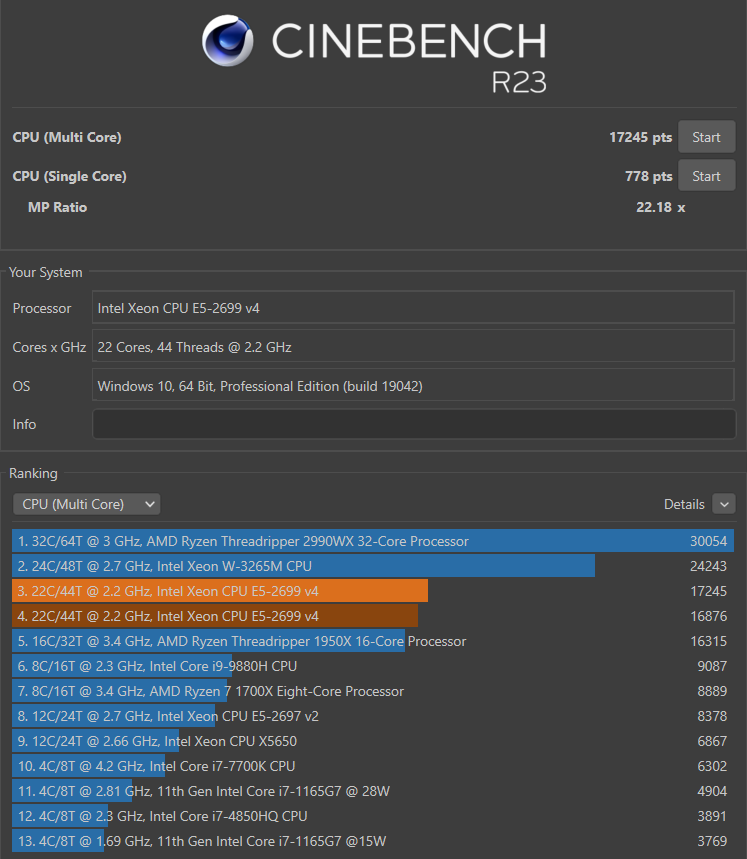Click the 30054 score in ranking
This screenshot has width=747, height=859.
point(708,541)
